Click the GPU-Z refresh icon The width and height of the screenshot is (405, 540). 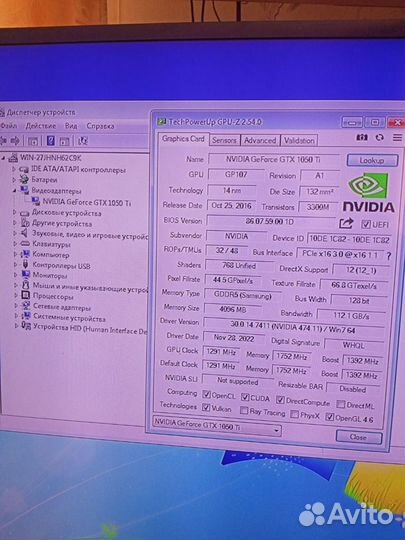[x=380, y=137]
